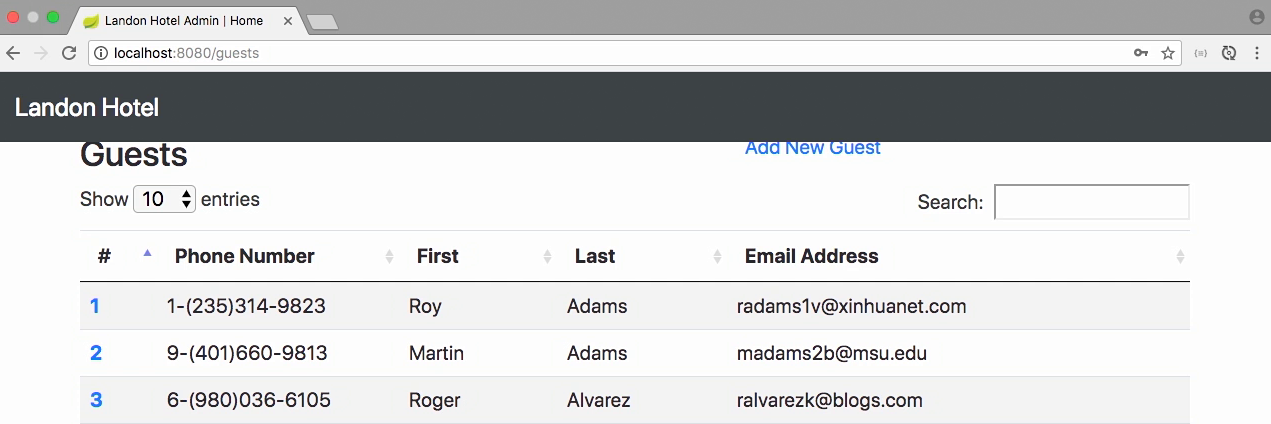Open the Show entries count dropdown
Viewport: 1271px width, 424px height.
pyautogui.click(x=165, y=199)
